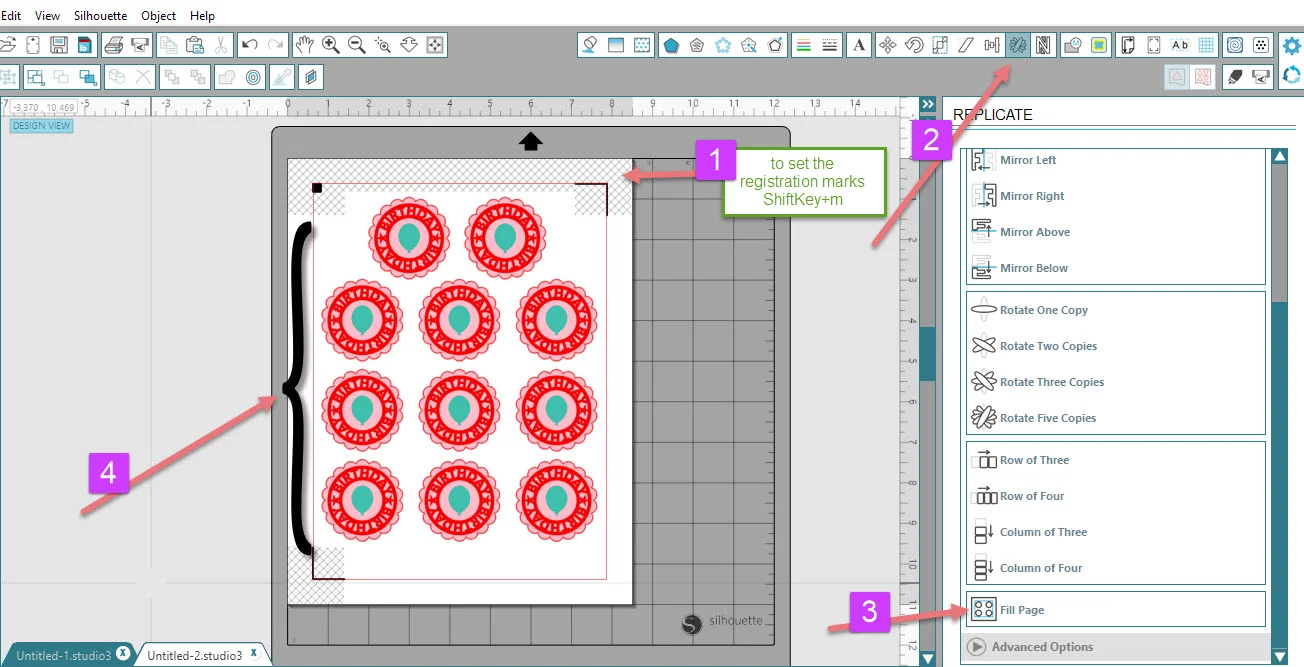Open the Cut Settings blade icon
The width and height of the screenshot is (1304, 667).
click(1235, 76)
